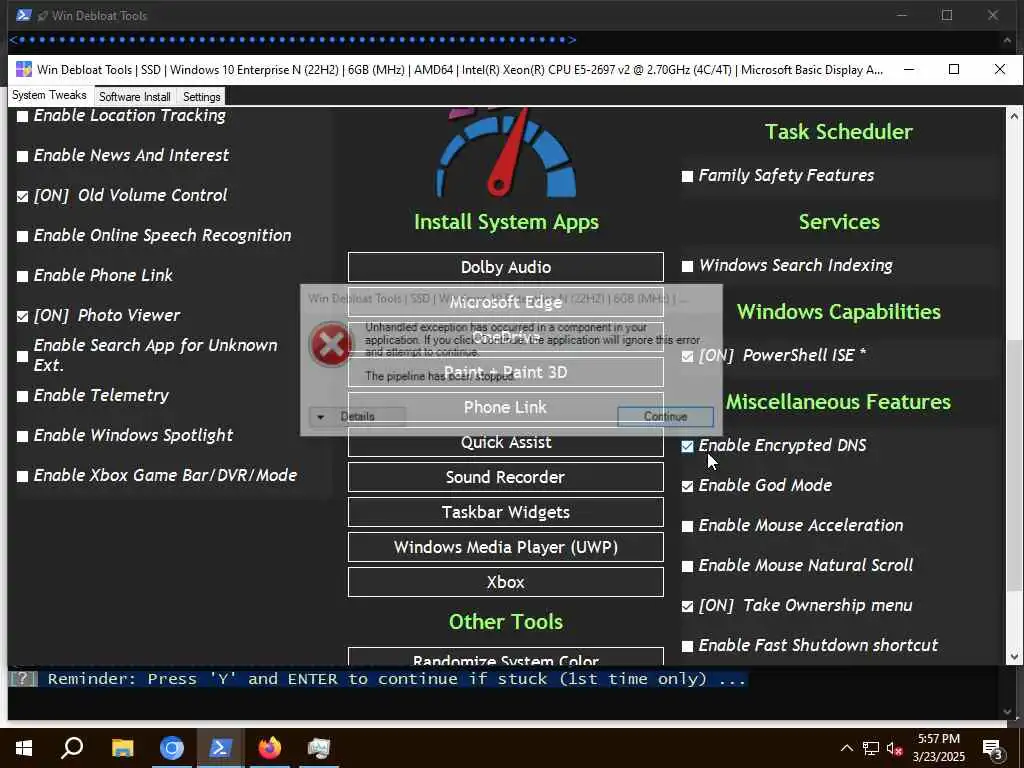Click red error icon in dialog
1024x768 pixels.
point(331,344)
